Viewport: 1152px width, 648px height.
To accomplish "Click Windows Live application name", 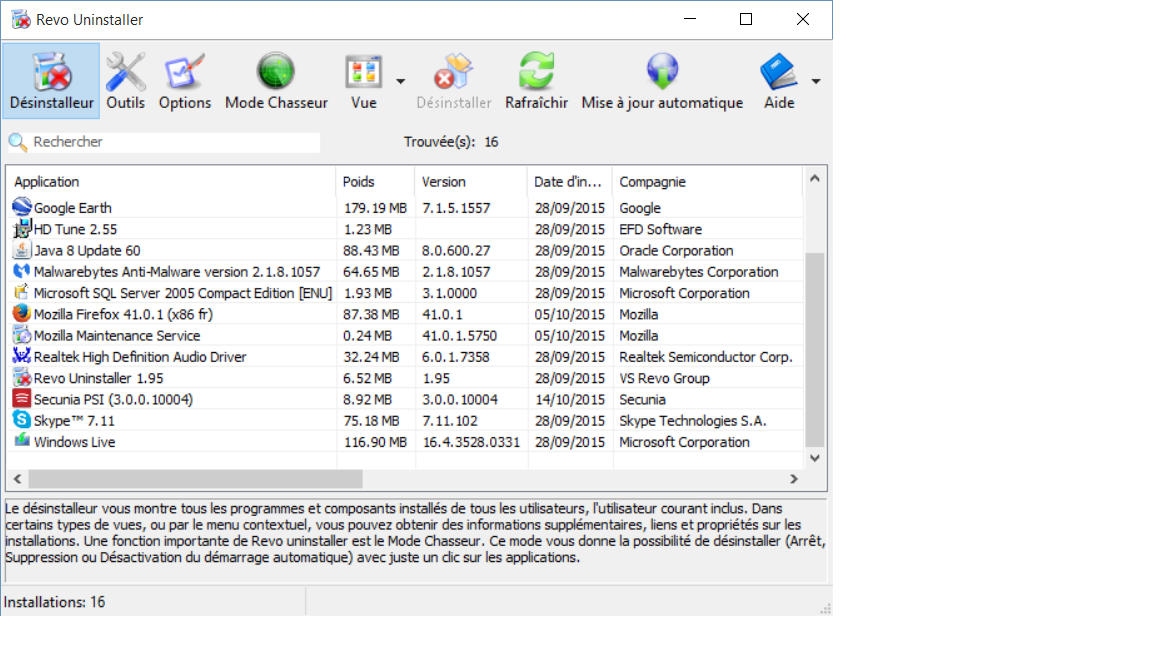I will click(74, 442).
